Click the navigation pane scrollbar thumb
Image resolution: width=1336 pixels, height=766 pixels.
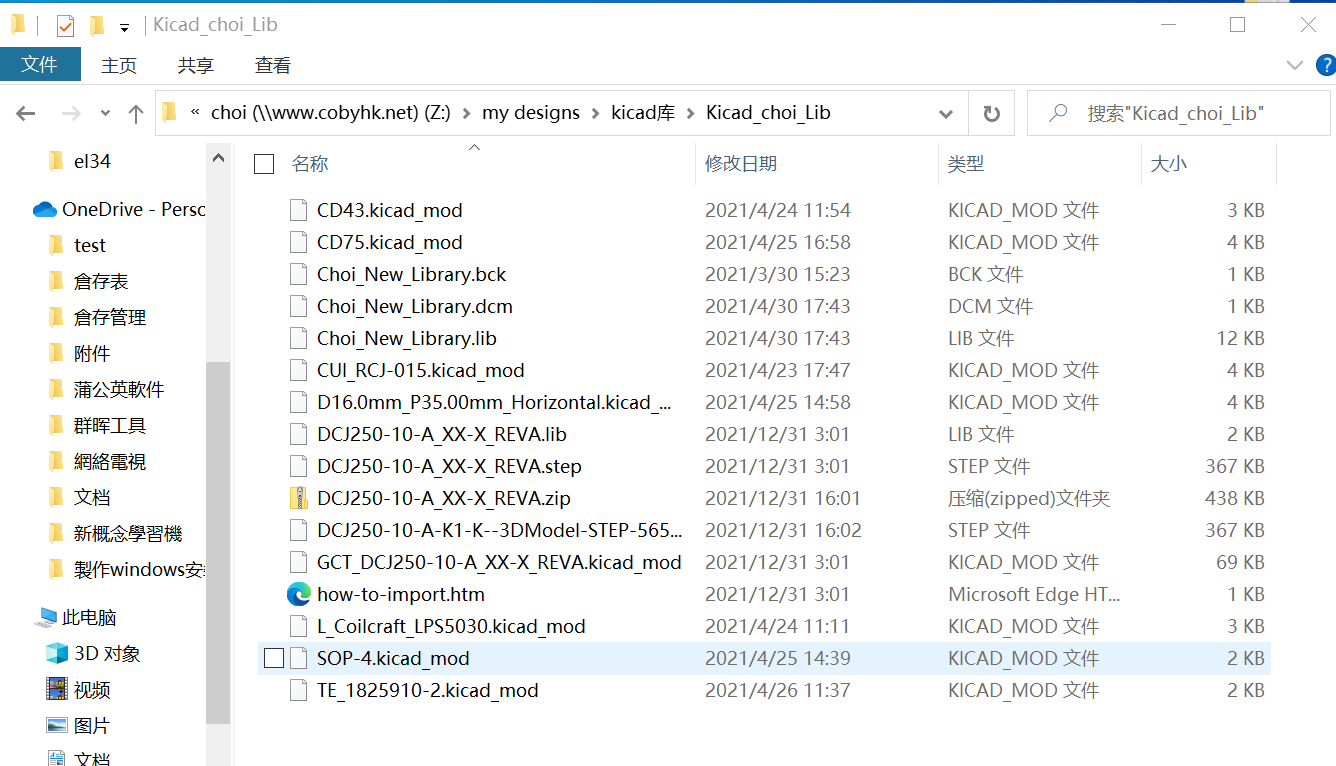(218, 543)
